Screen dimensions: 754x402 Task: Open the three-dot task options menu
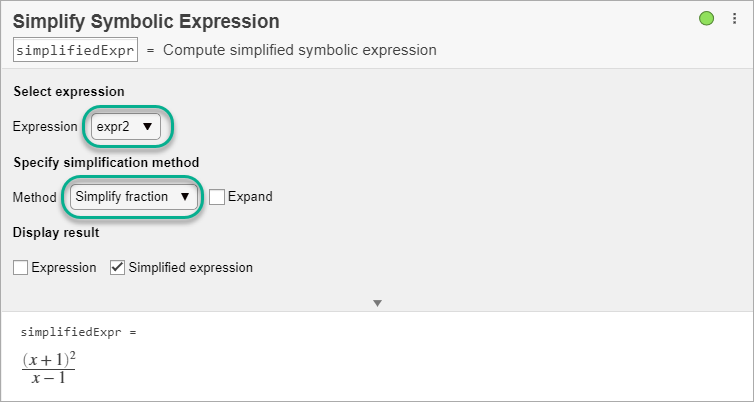tap(733, 19)
